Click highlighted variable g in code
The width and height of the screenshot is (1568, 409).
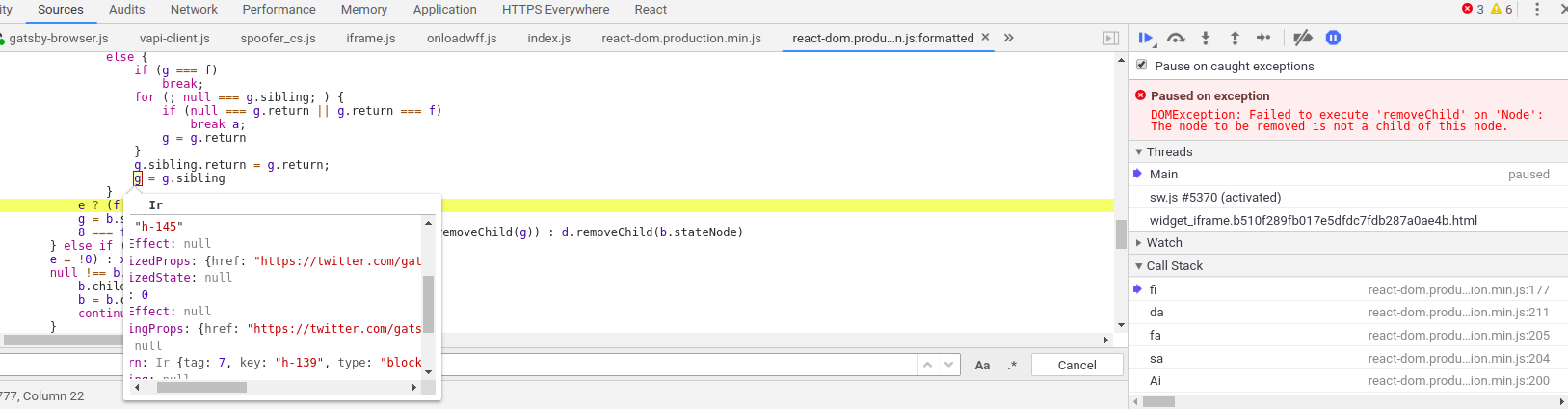point(138,178)
